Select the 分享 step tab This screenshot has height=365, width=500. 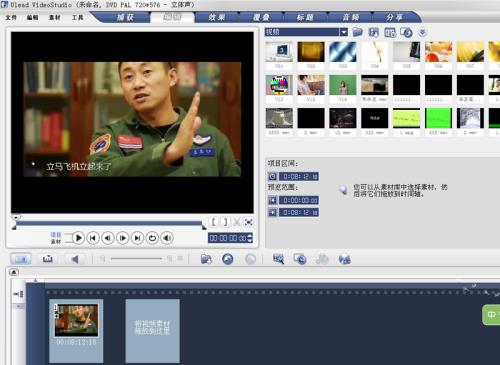(x=395, y=17)
